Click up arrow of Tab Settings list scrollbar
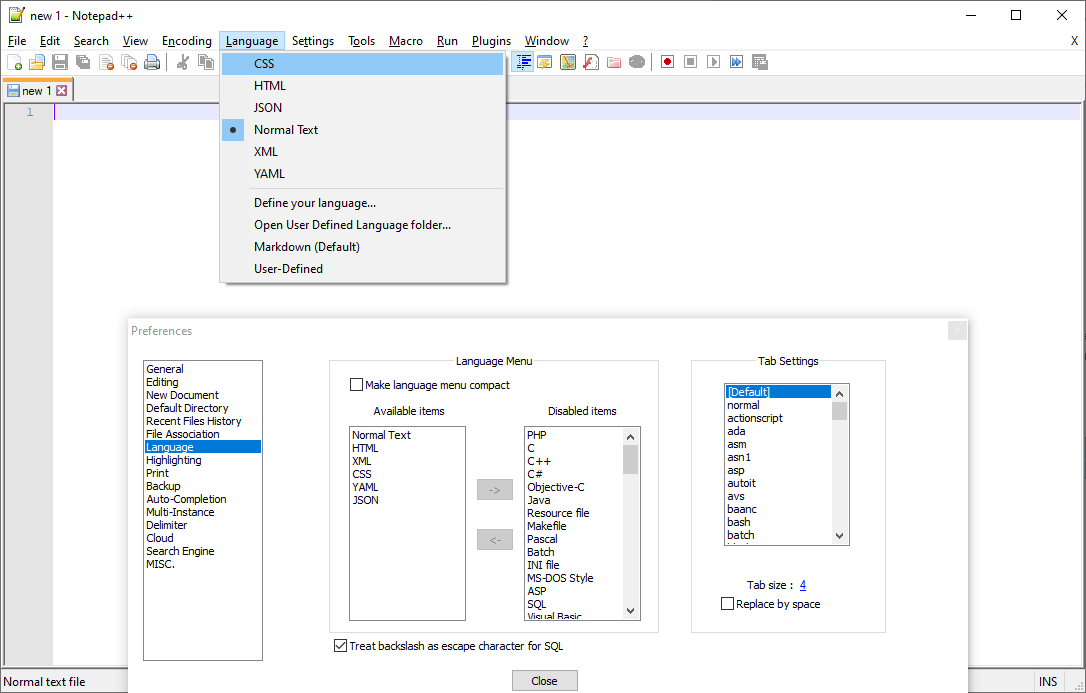This screenshot has width=1086, height=693. (x=839, y=393)
